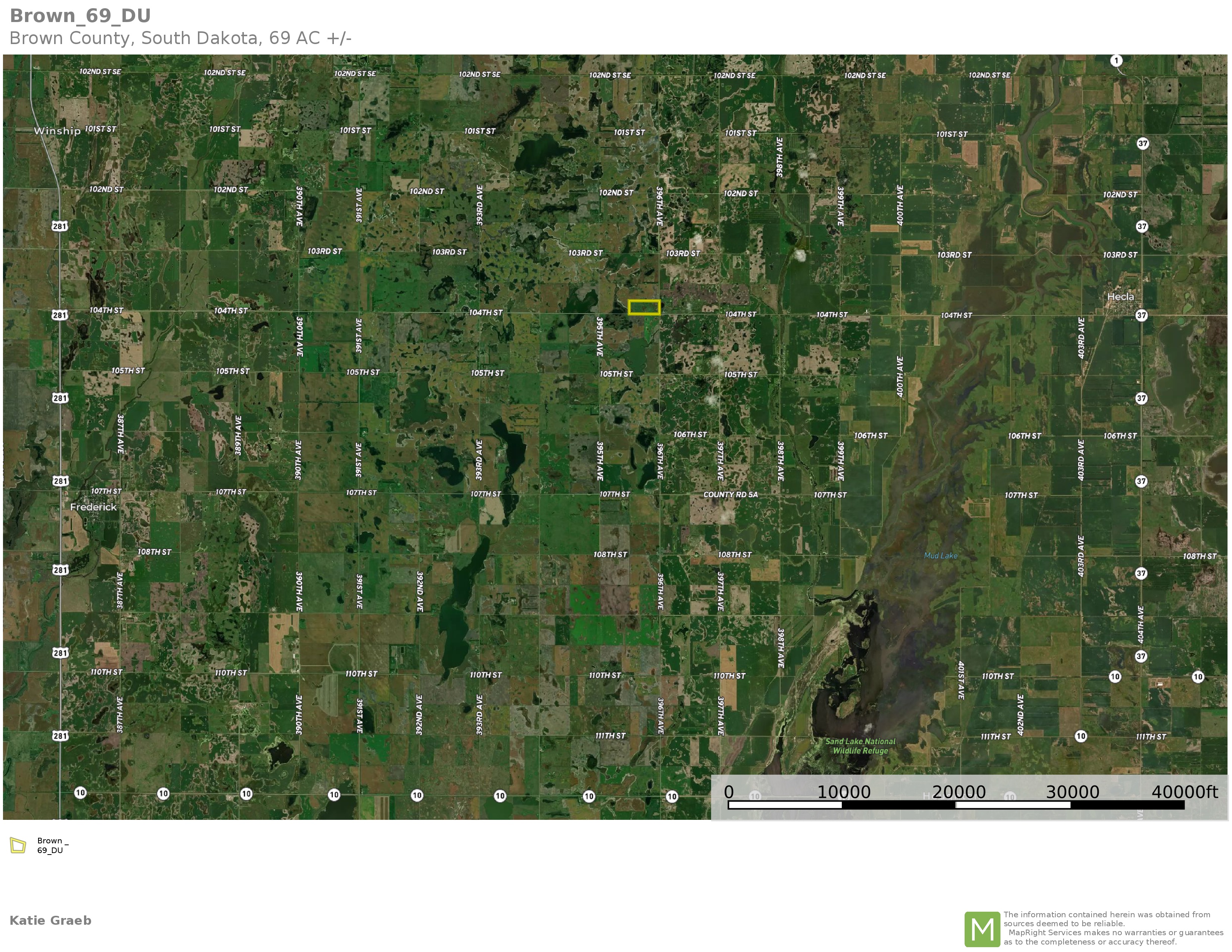Click the yellow parcel boundary rectangle

[x=644, y=307]
